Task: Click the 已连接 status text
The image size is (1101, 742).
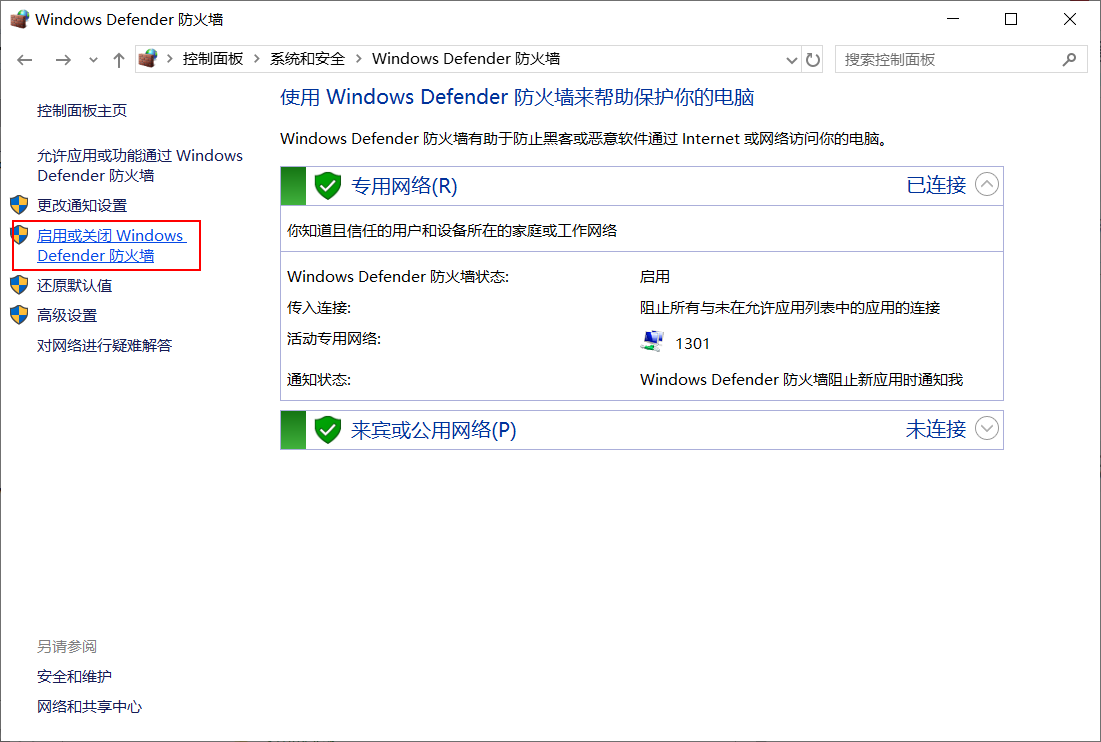Action: (x=936, y=185)
